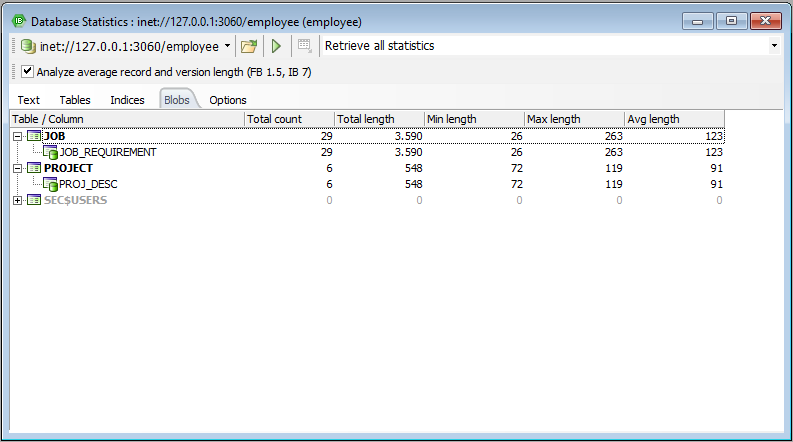Screen dimensions: 793x442
Task: Click PROJECT min length value 72
Action: [516, 168]
